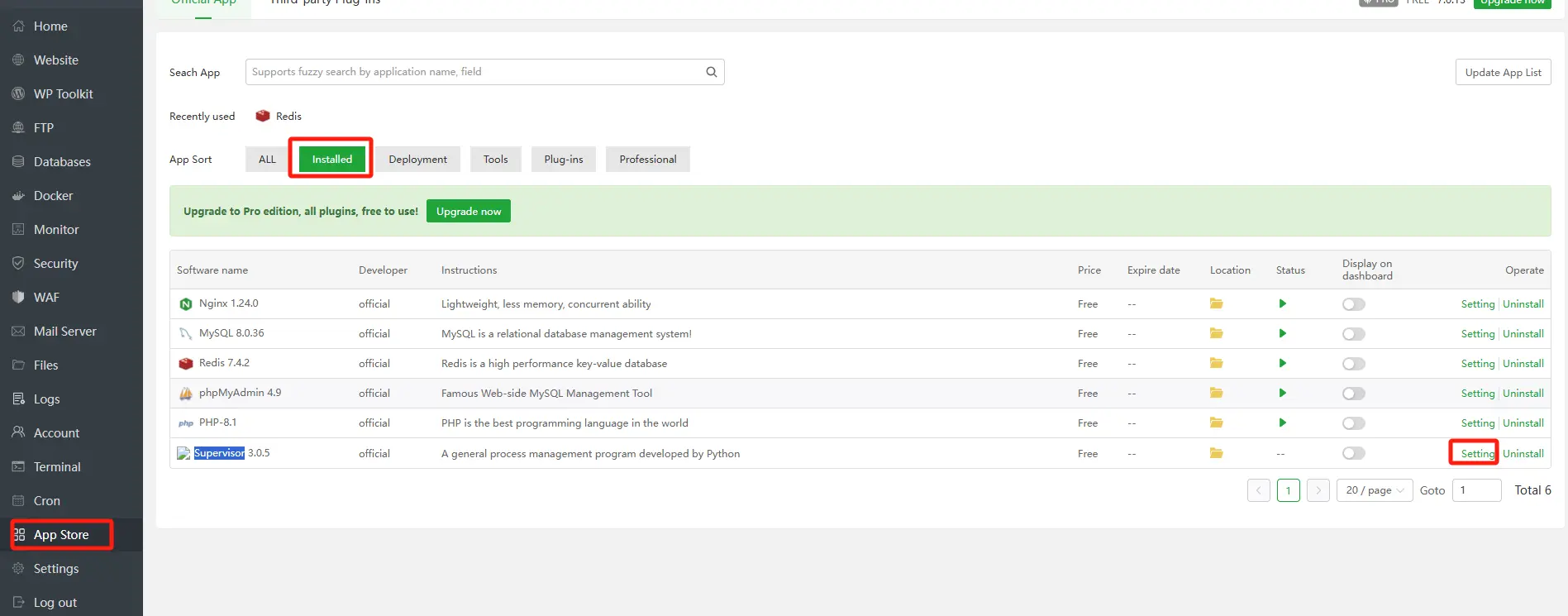
Task: Select the Installed app sort tab
Action: [332, 160]
